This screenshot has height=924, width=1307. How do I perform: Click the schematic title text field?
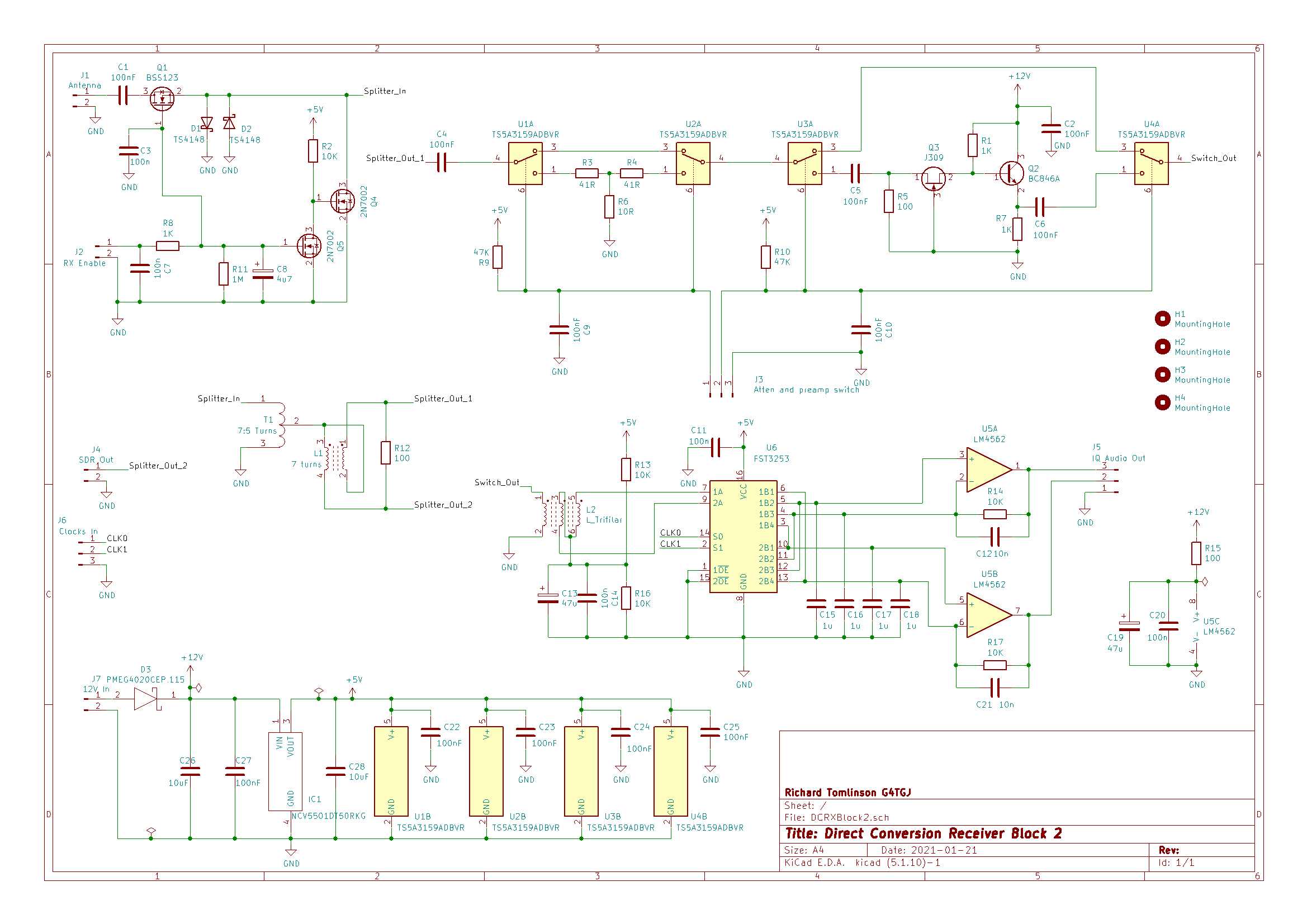click(x=924, y=833)
